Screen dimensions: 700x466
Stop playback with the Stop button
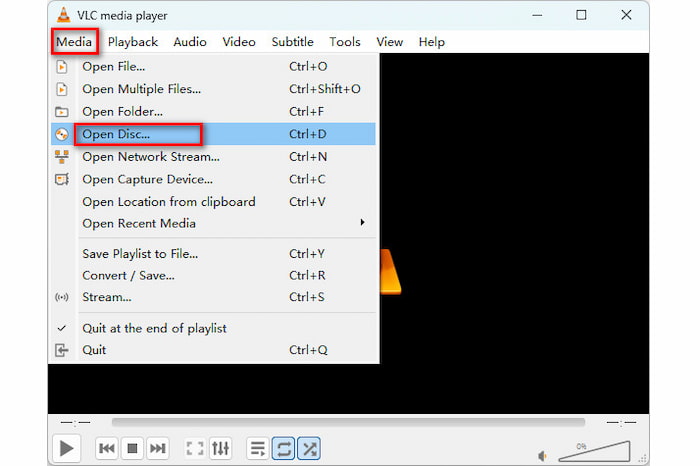[132, 448]
